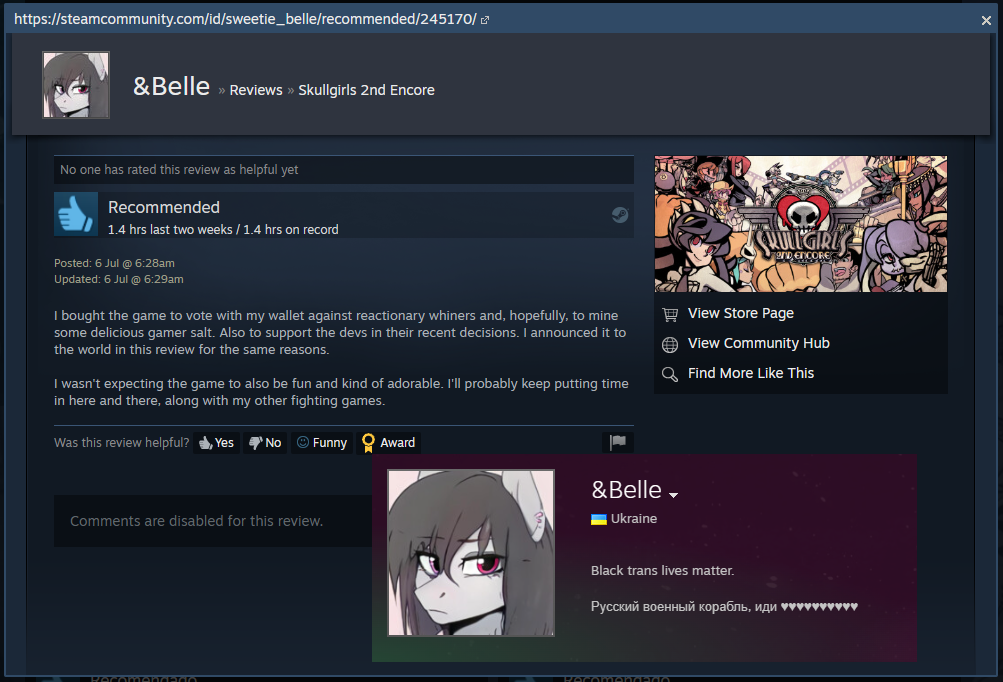Open the &Belle profile name in header
The width and height of the screenshot is (1003, 682).
pyautogui.click(x=171, y=86)
